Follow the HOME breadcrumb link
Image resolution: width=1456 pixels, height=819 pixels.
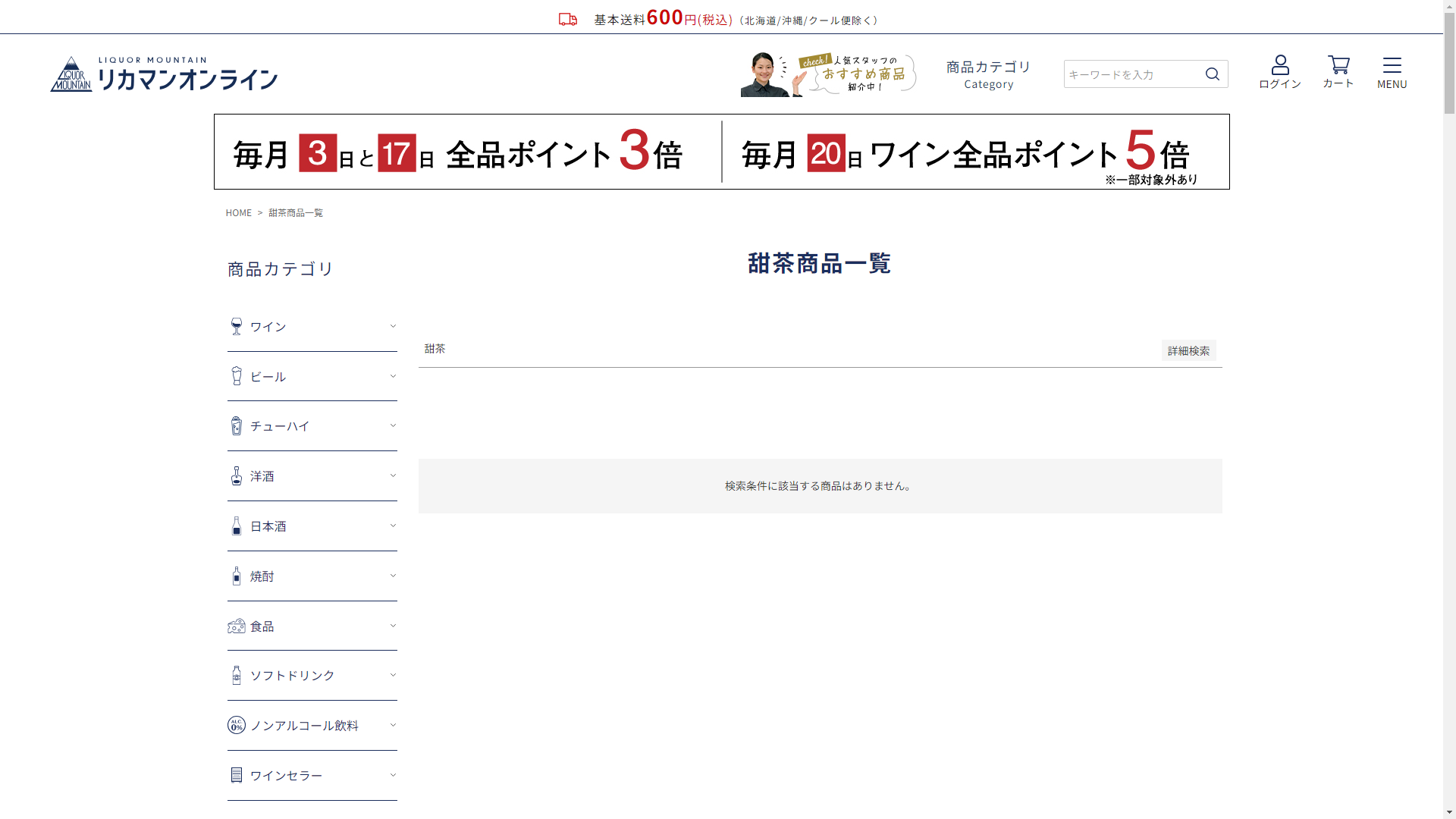coord(238,213)
